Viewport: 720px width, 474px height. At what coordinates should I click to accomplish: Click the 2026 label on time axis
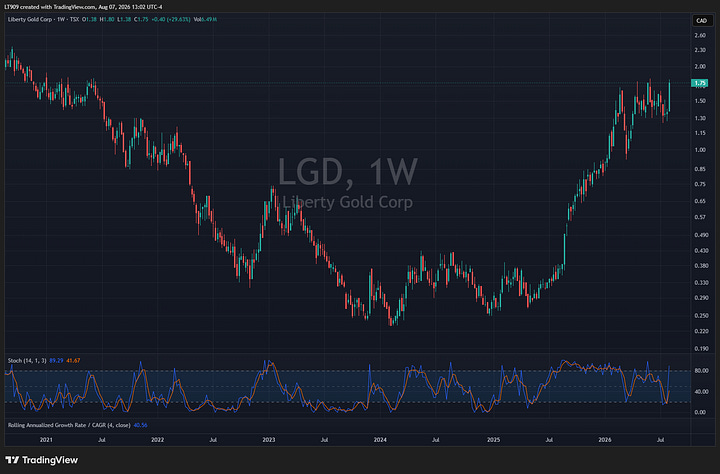[605, 440]
